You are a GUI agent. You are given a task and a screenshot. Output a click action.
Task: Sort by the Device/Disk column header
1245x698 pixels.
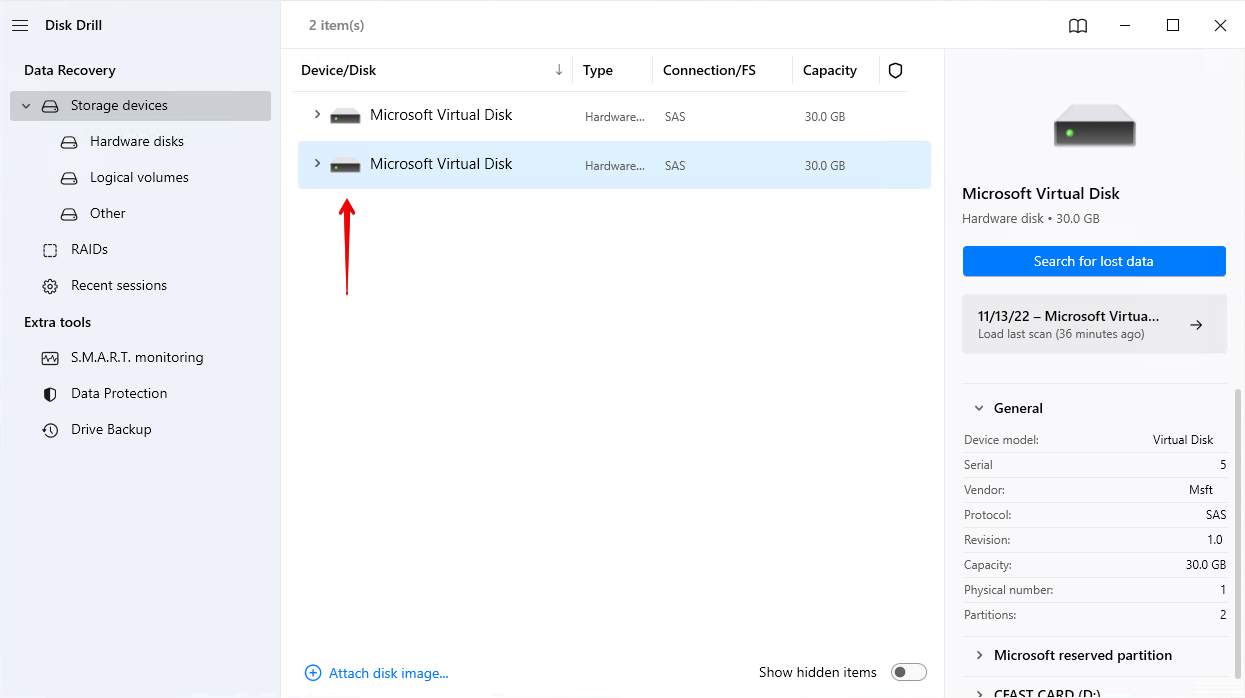coord(338,70)
